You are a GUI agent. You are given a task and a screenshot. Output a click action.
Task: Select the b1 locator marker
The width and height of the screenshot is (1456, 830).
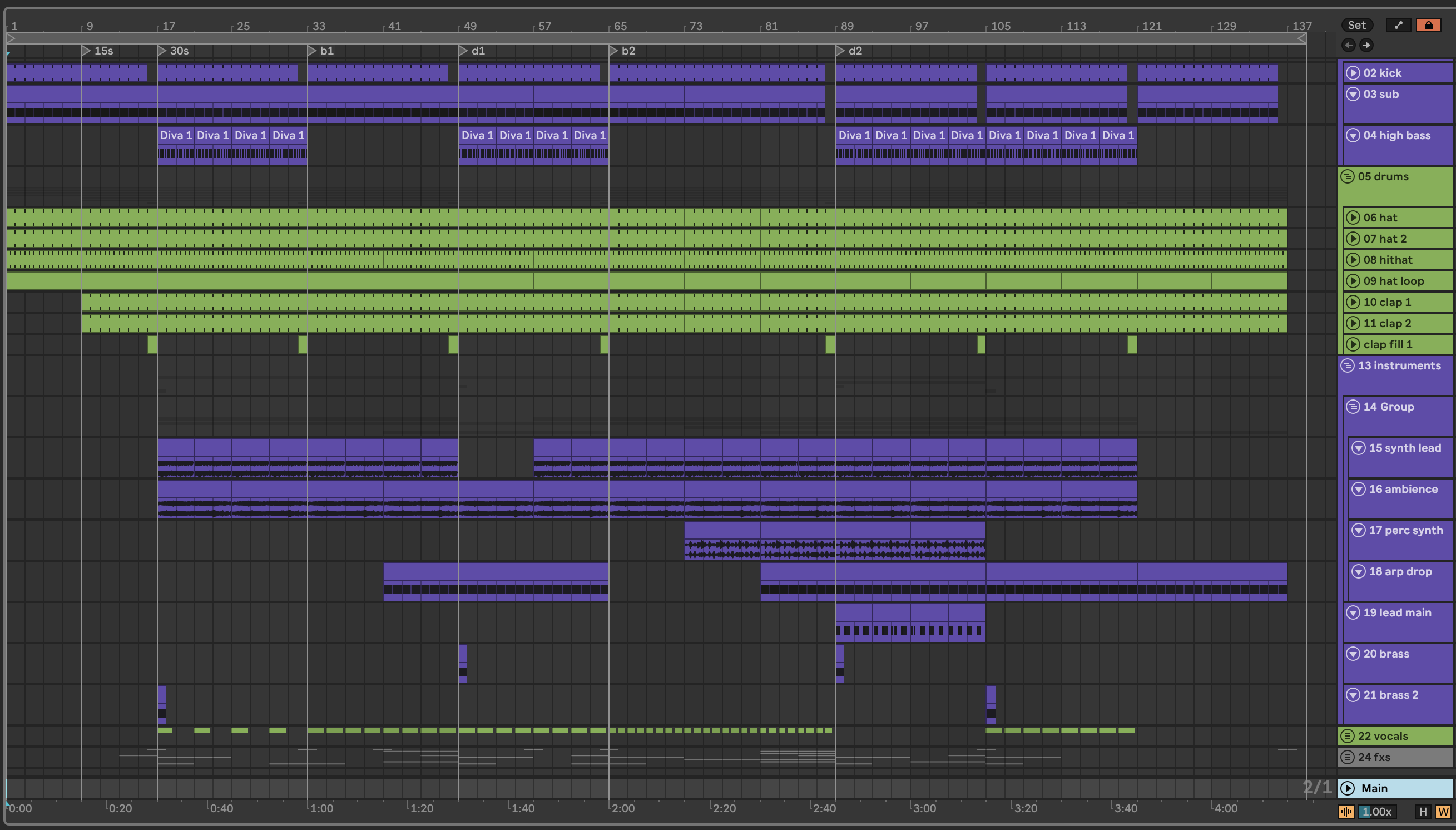pyautogui.click(x=313, y=51)
